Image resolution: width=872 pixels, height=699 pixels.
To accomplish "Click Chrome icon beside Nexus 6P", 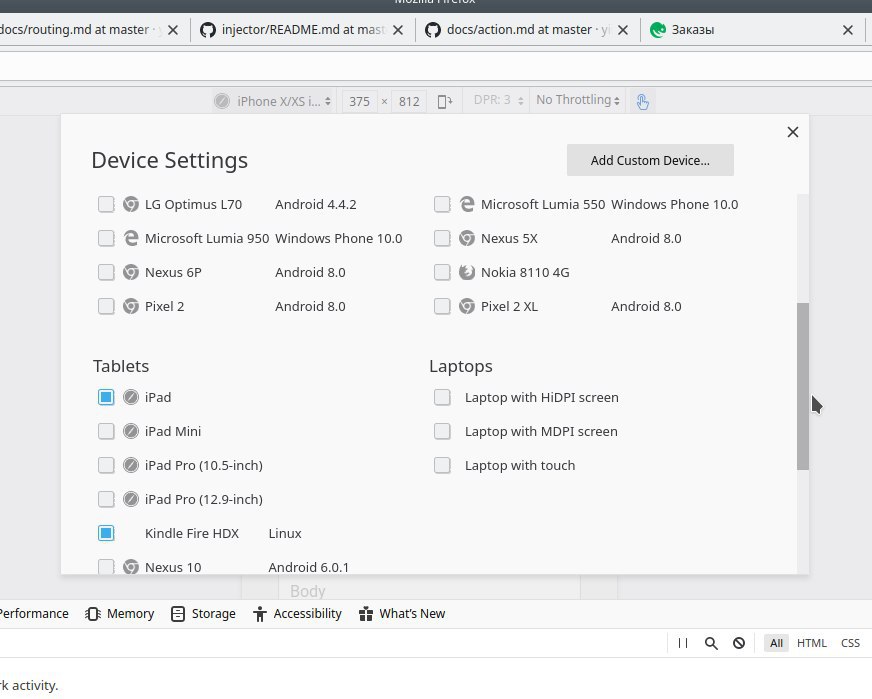I will pos(131,272).
